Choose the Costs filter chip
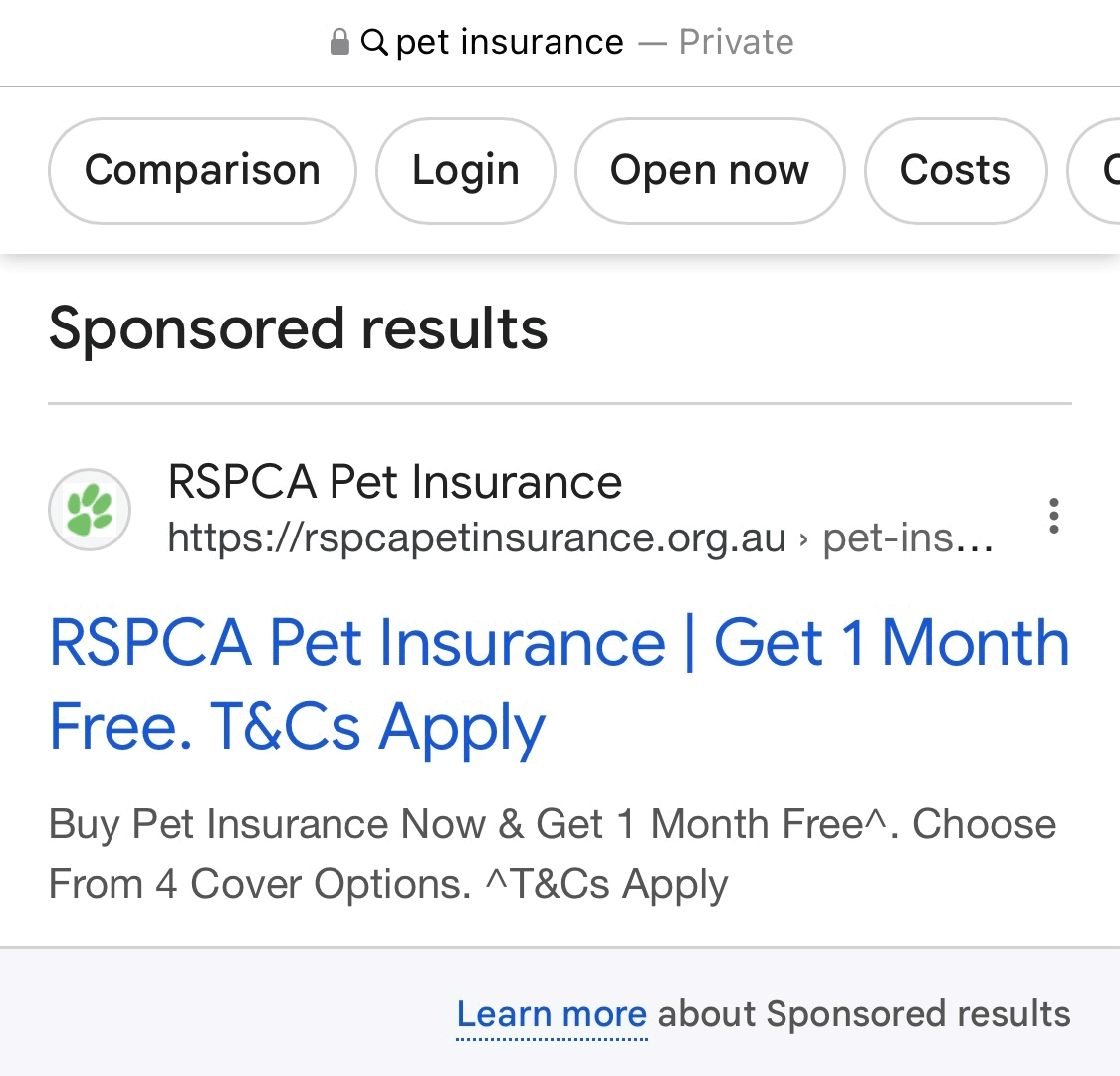Image resolution: width=1120 pixels, height=1076 pixels. point(956,170)
